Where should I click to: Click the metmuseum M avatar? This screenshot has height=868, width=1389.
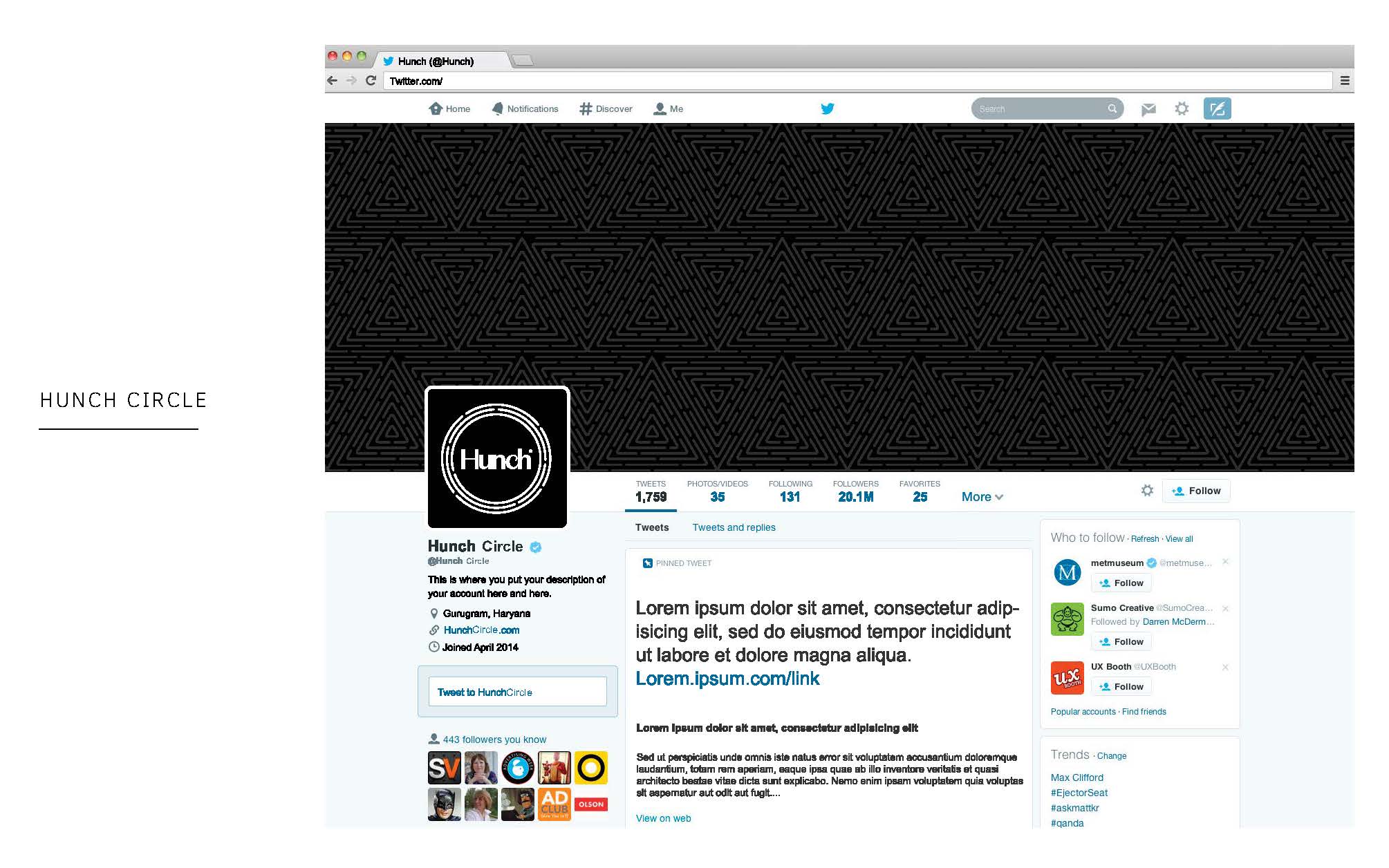(x=1067, y=572)
